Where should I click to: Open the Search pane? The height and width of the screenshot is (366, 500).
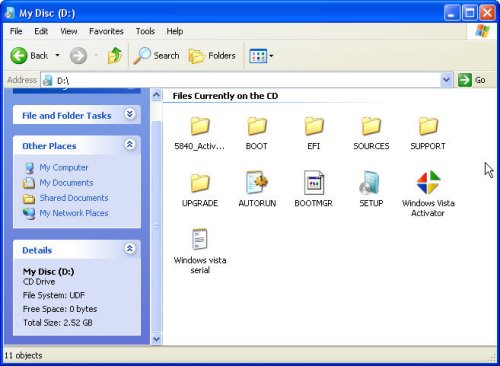156,55
